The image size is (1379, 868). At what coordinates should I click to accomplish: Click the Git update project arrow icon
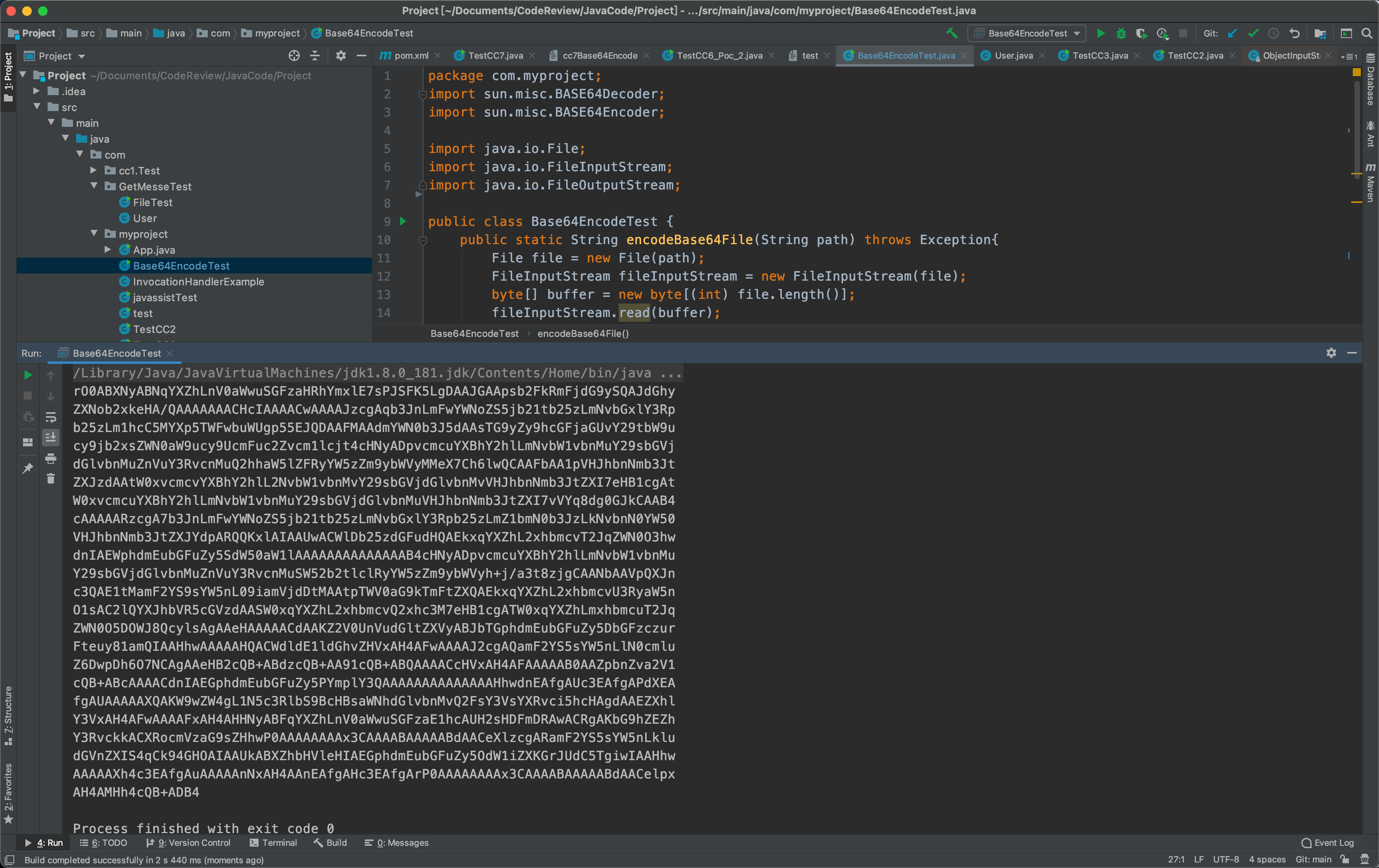(x=1232, y=33)
